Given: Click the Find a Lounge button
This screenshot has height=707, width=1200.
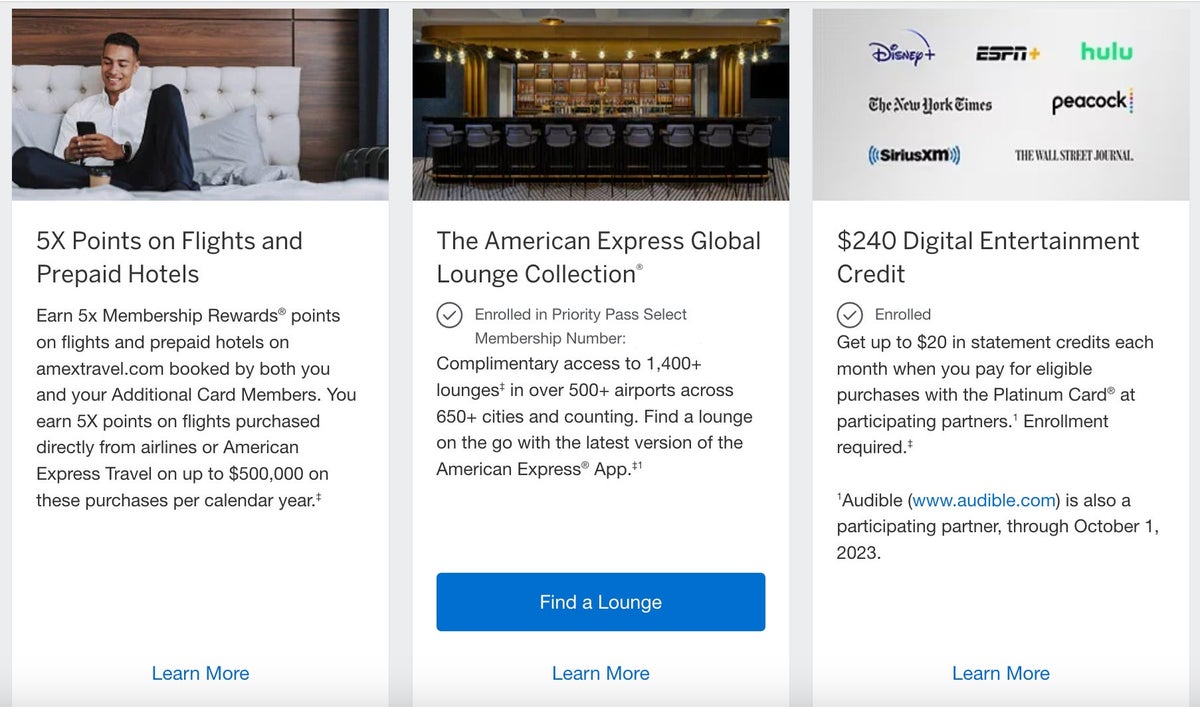Looking at the screenshot, I should click(x=600, y=601).
